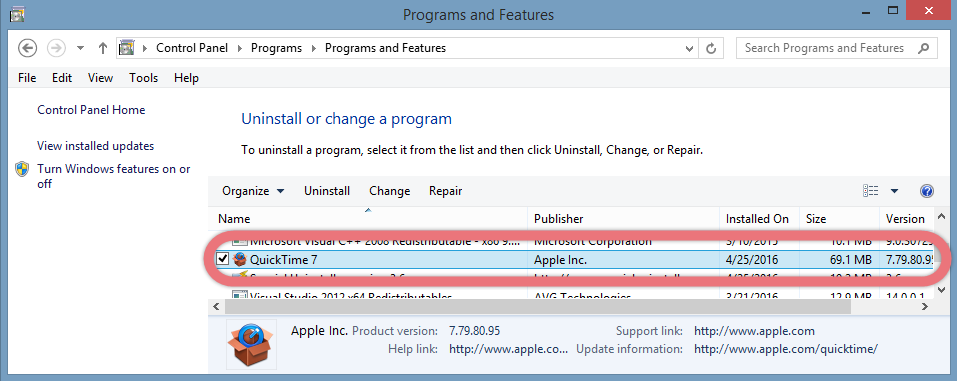The image size is (957, 381).
Task: Refresh the Programs and Features list
Action: [x=710, y=48]
